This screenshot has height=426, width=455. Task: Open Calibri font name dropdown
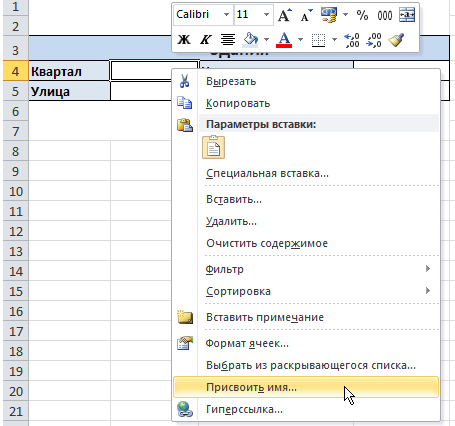pos(226,15)
